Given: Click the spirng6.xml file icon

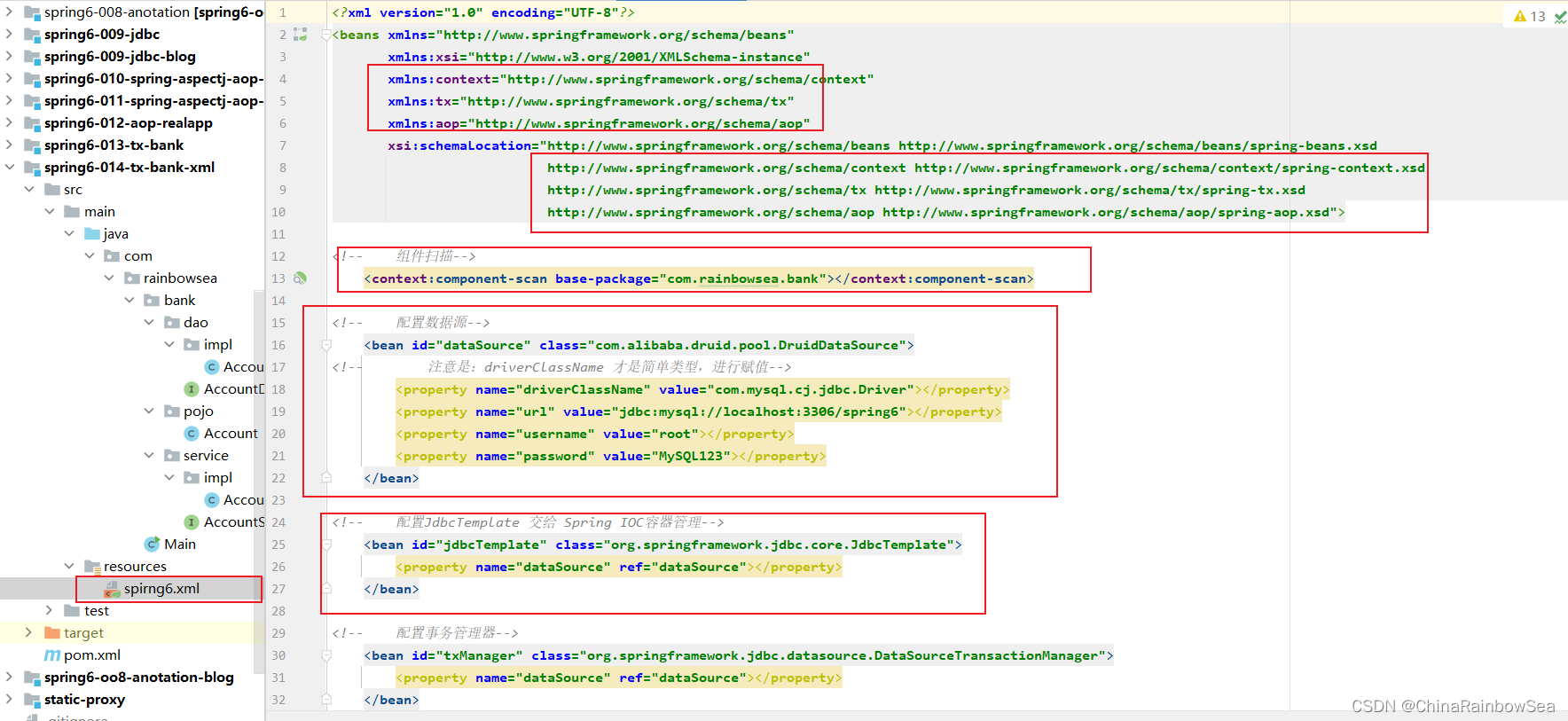Looking at the screenshot, I should 112,589.
